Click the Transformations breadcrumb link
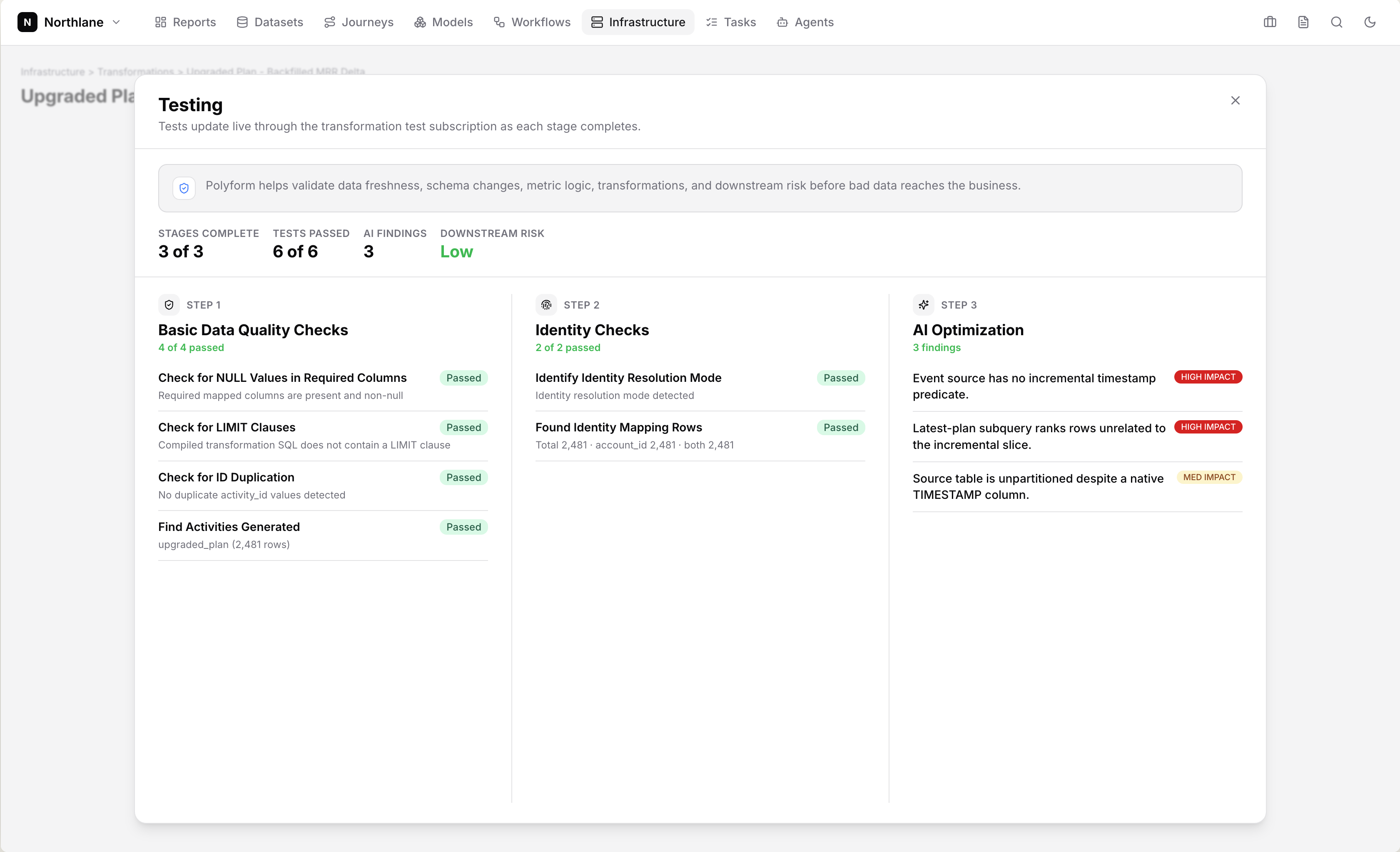The width and height of the screenshot is (1400, 852). [x=136, y=72]
